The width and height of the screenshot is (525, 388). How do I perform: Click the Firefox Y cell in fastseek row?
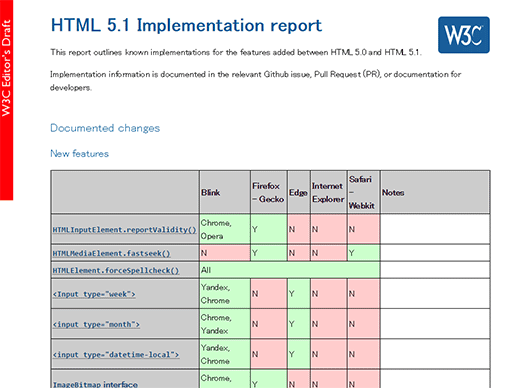point(269,253)
